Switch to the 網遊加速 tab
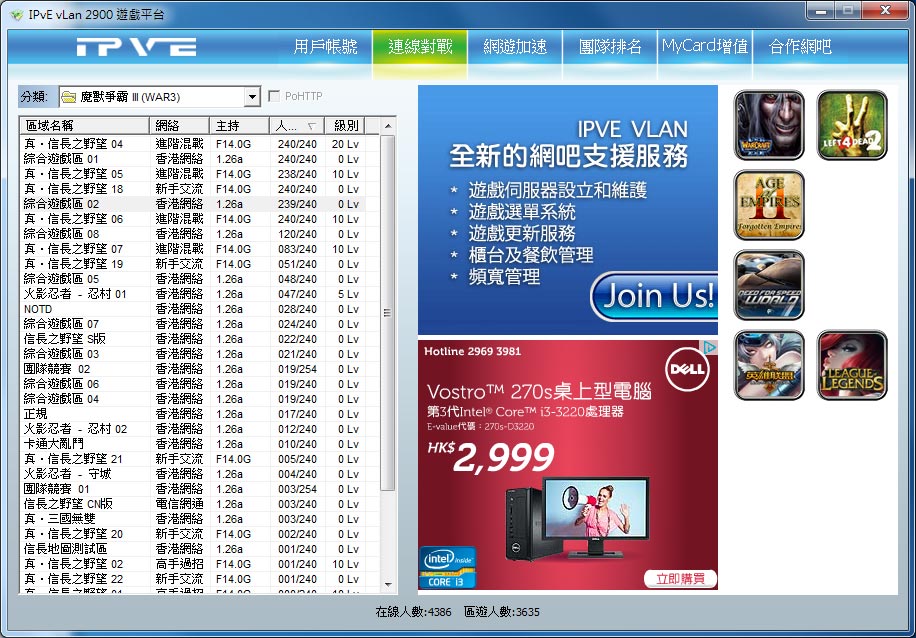This screenshot has height=638, width=916. tap(515, 47)
